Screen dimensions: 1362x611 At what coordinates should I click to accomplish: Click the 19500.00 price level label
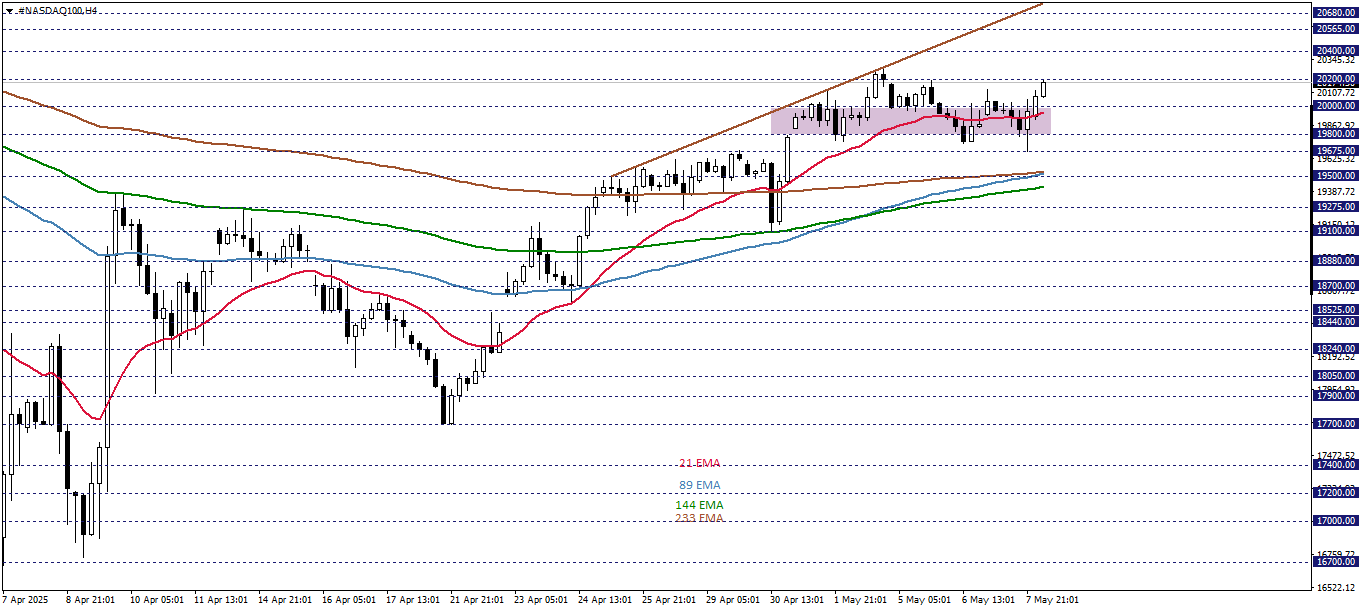1336,175
